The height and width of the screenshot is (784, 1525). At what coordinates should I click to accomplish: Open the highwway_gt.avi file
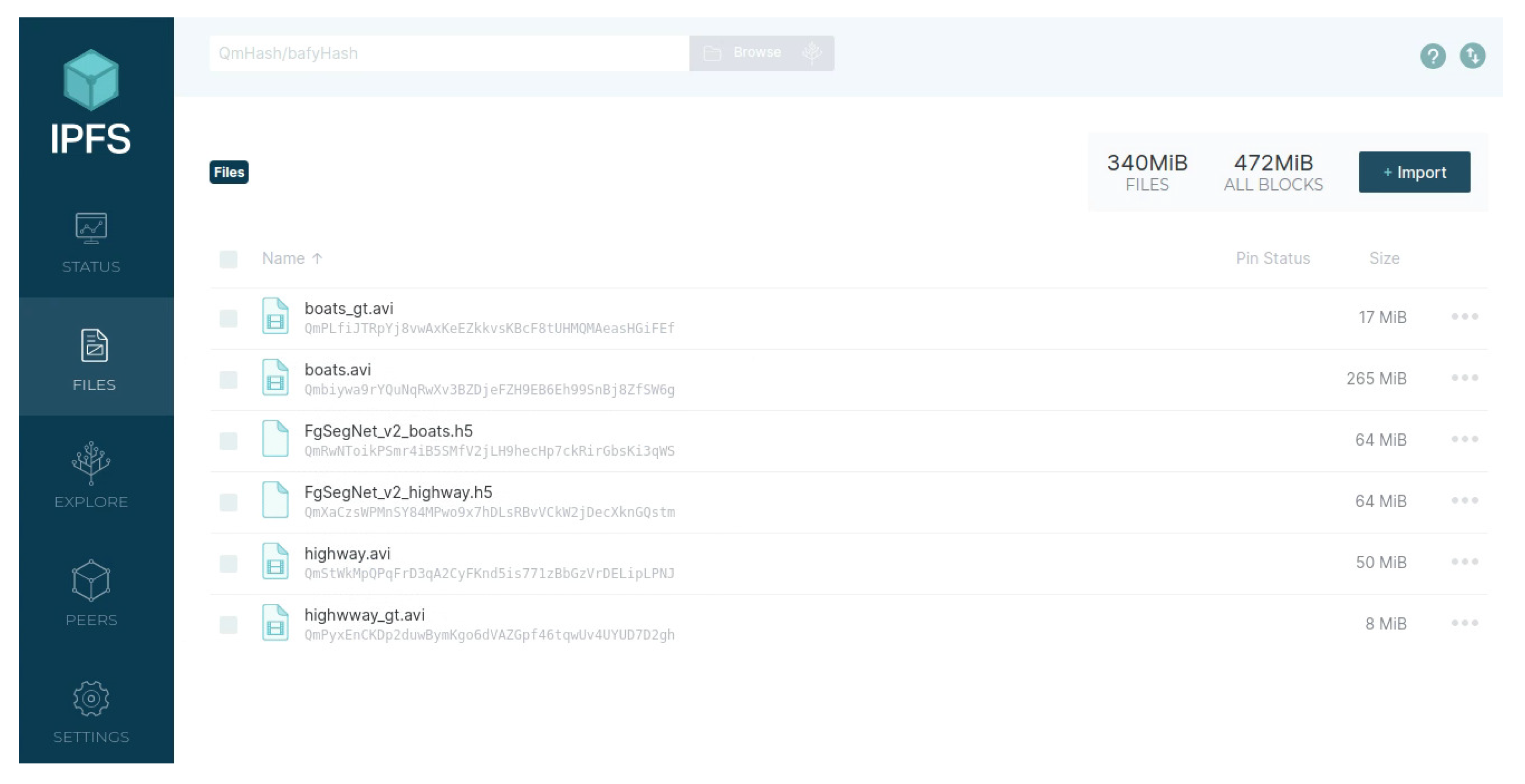(x=364, y=615)
